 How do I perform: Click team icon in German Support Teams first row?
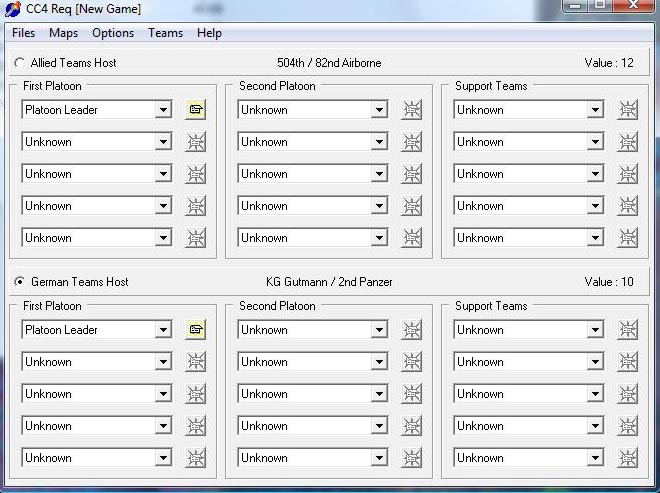click(627, 330)
